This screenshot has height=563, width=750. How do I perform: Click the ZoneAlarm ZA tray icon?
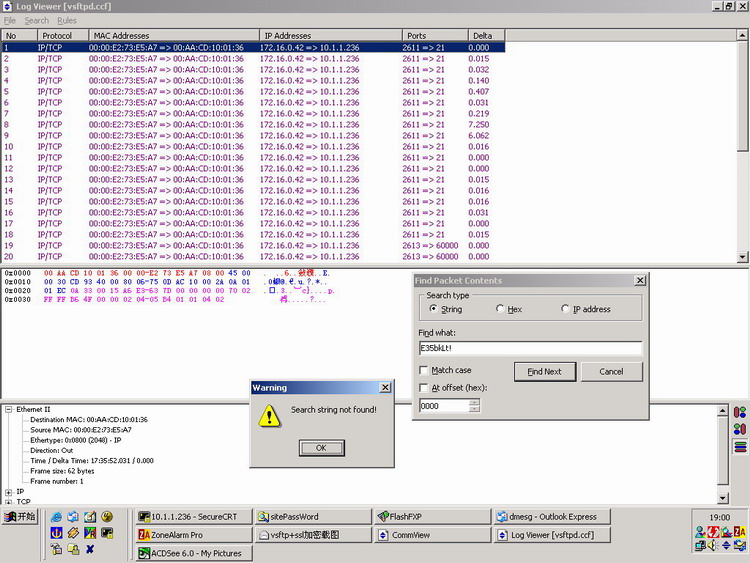740,532
